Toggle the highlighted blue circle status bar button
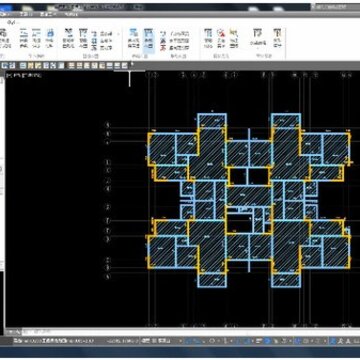360x360 pixels. tap(267, 341)
